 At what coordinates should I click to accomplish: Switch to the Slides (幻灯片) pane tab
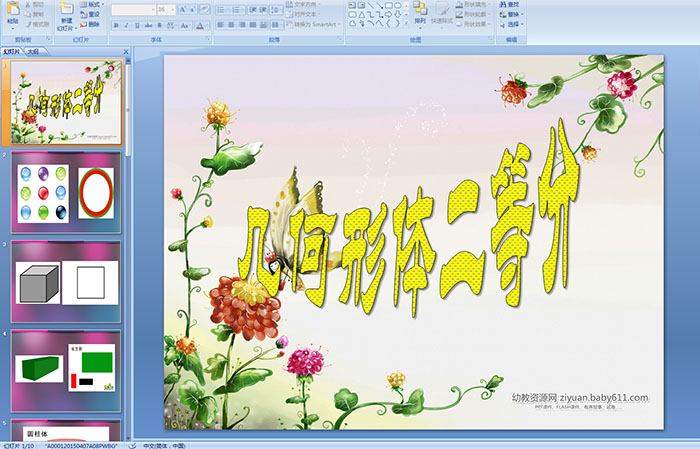coord(11,51)
